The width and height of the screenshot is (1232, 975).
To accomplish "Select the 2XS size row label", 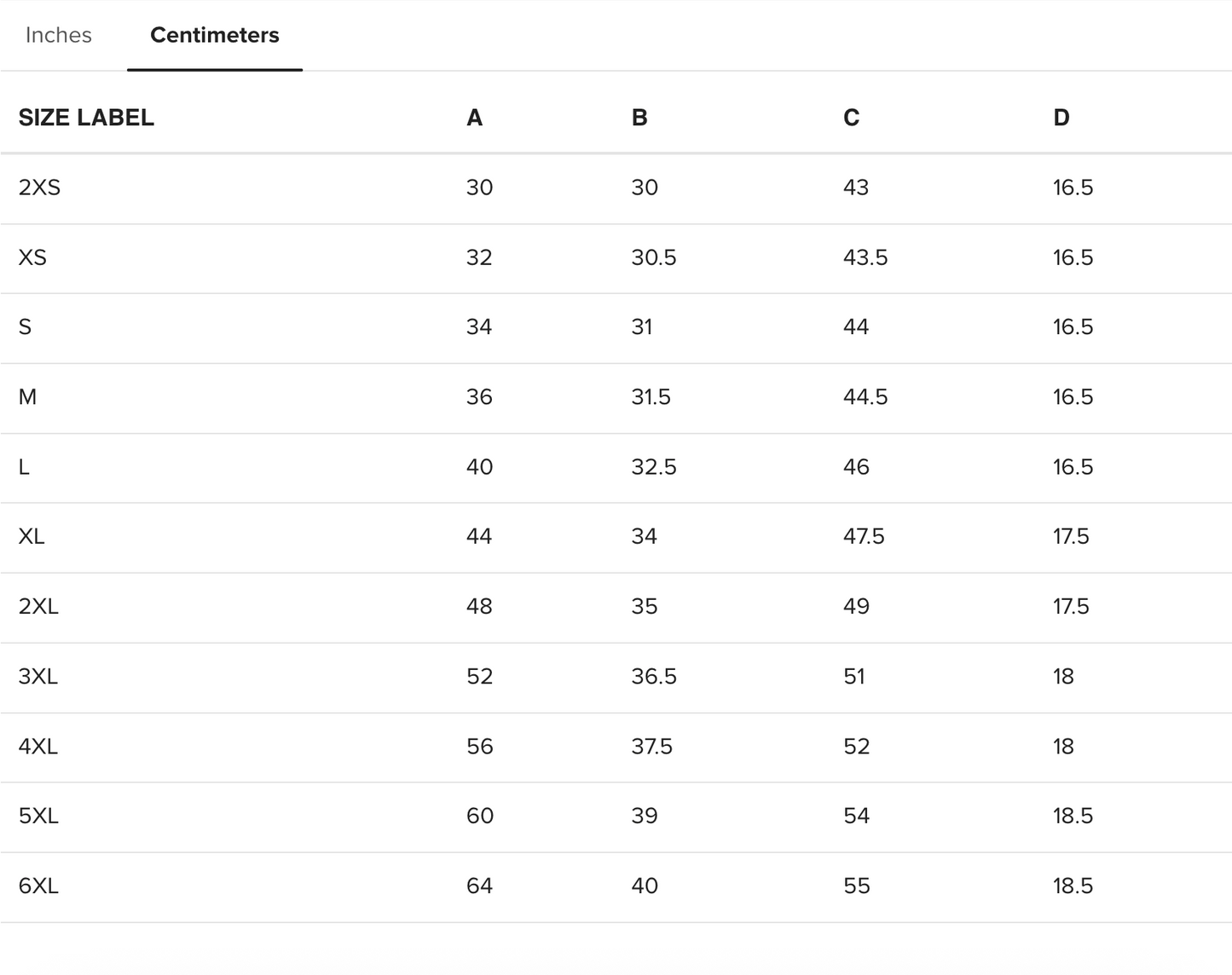I will pos(39,187).
